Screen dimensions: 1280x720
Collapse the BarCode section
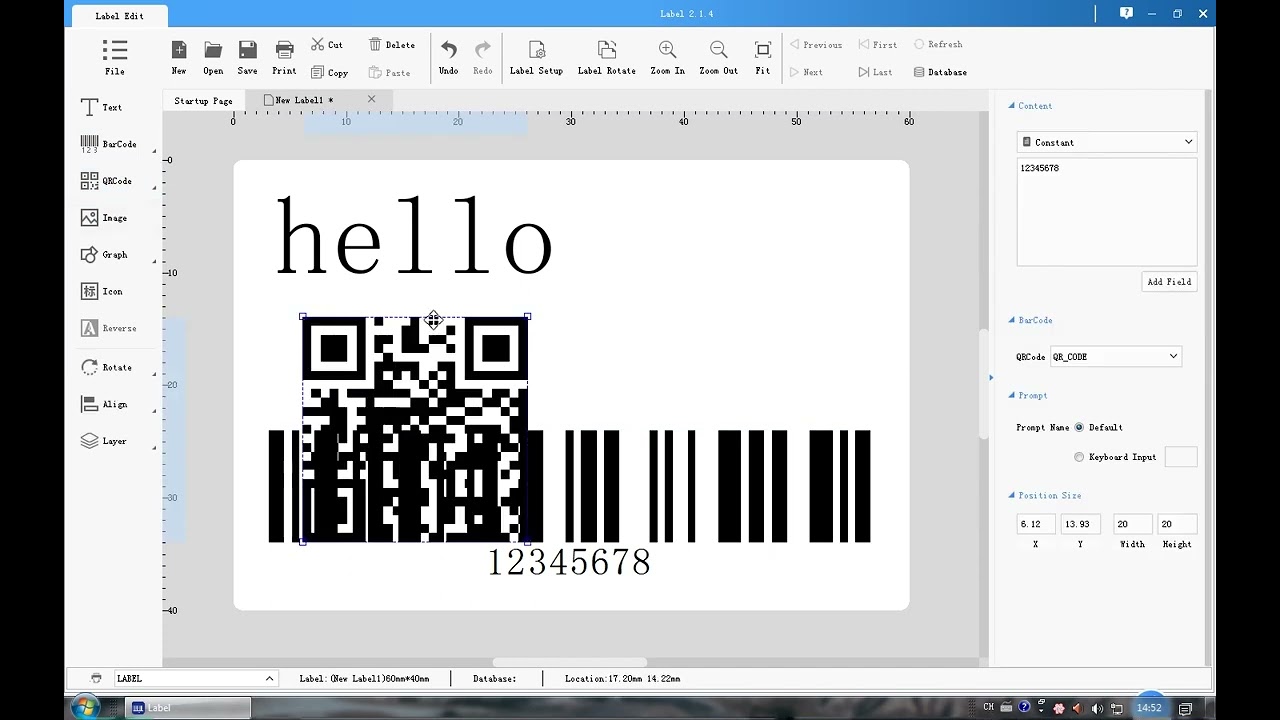click(x=1011, y=320)
